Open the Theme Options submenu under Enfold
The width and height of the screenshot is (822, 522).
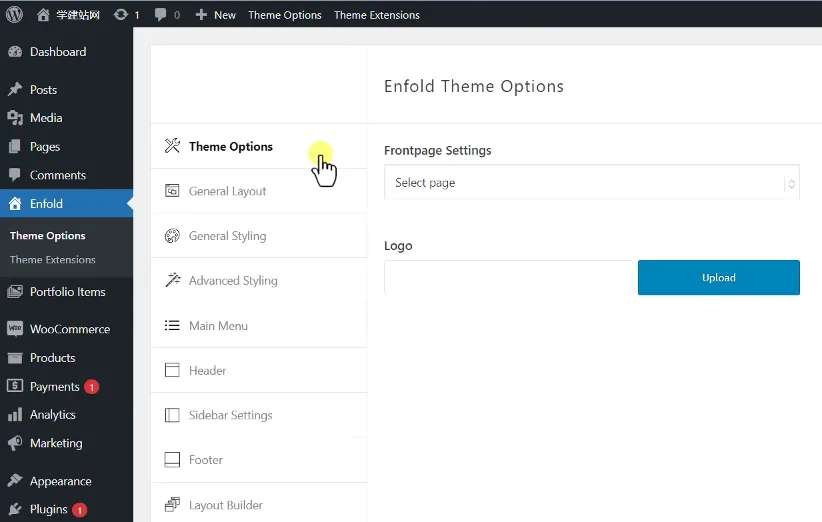tap(48, 236)
